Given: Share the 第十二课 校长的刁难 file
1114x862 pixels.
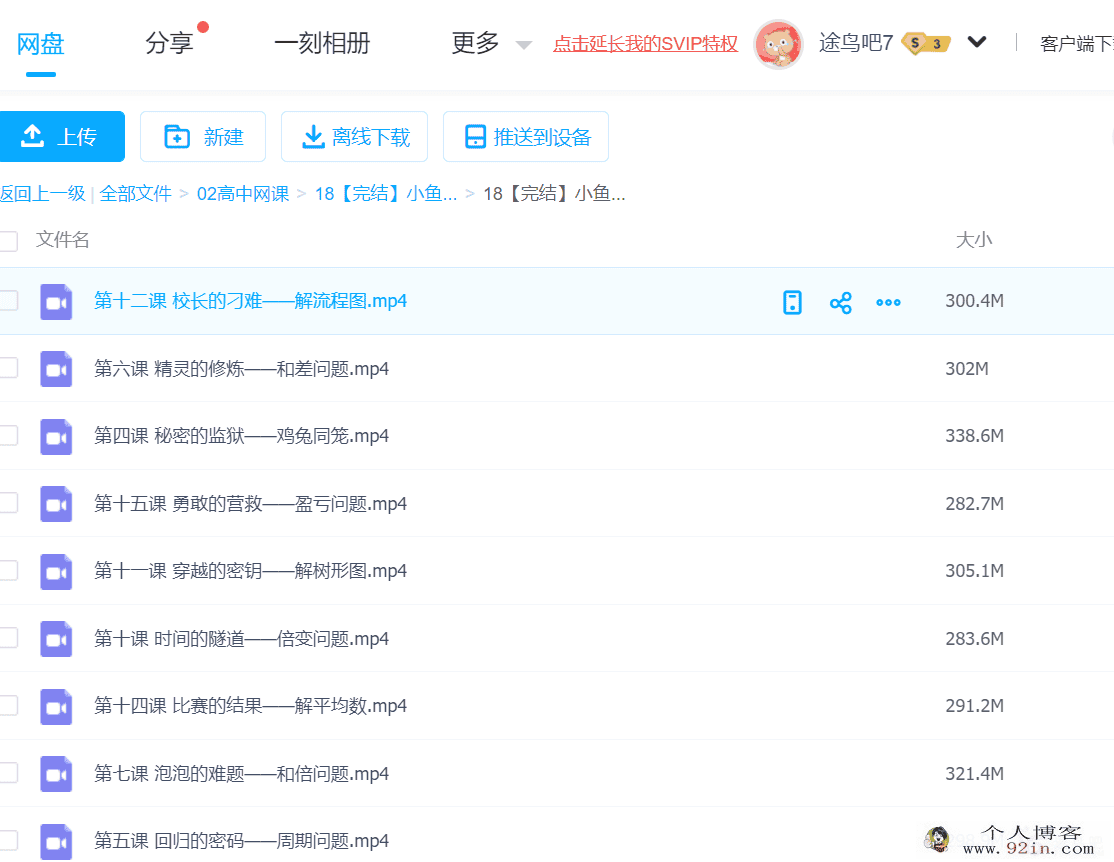Looking at the screenshot, I should 840,303.
